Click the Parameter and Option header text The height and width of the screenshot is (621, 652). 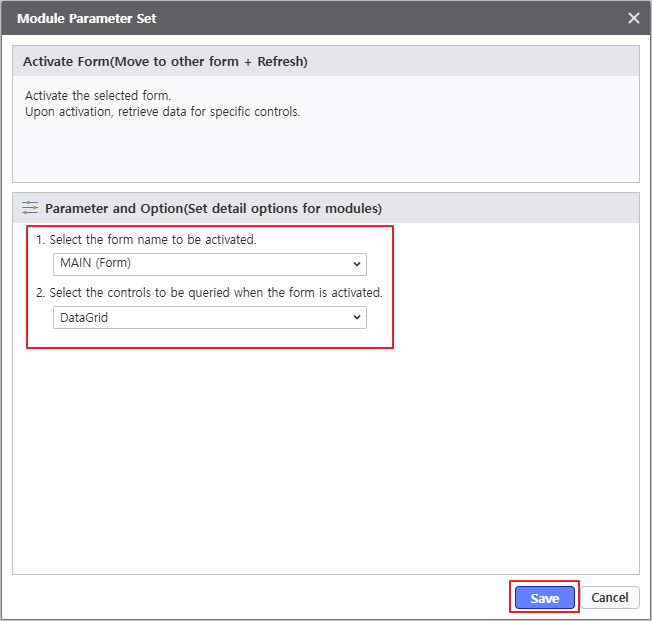(x=213, y=208)
